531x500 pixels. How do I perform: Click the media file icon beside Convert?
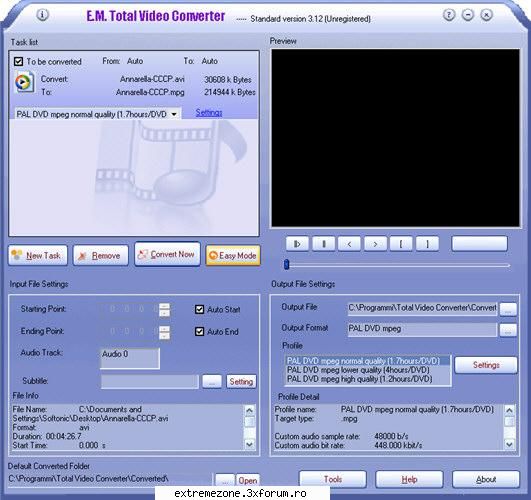pyautogui.click(x=24, y=82)
